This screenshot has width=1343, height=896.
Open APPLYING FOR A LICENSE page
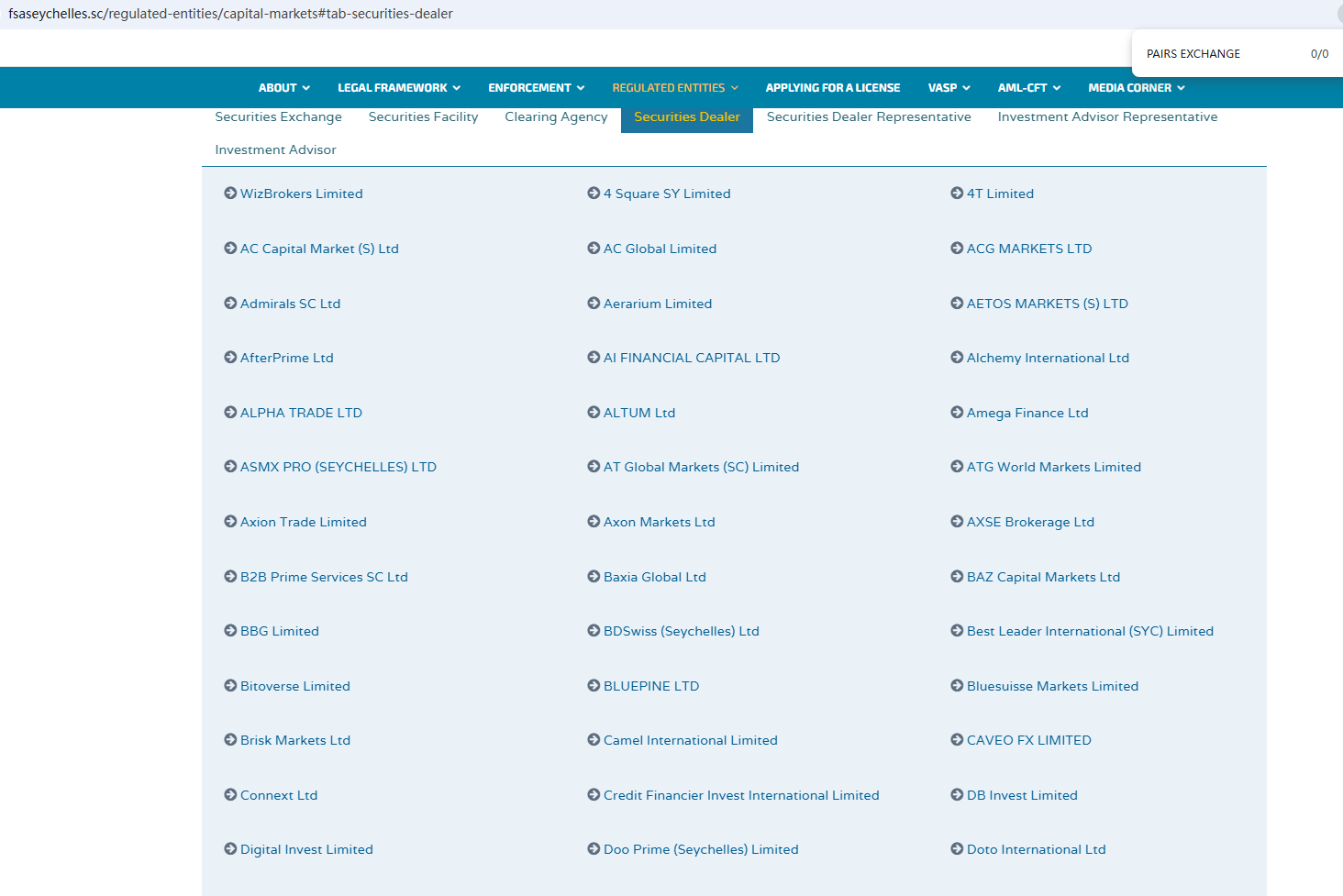[x=832, y=88]
